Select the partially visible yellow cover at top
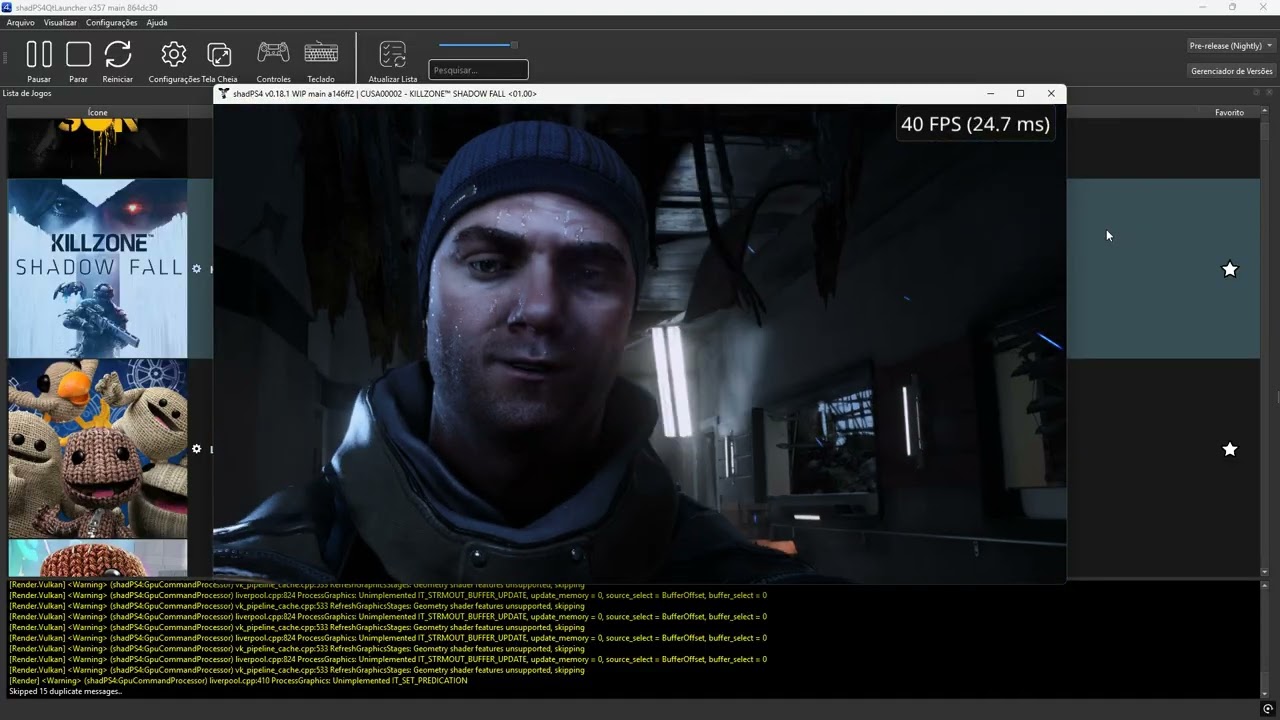This screenshot has height=720, width=1280. point(98,148)
